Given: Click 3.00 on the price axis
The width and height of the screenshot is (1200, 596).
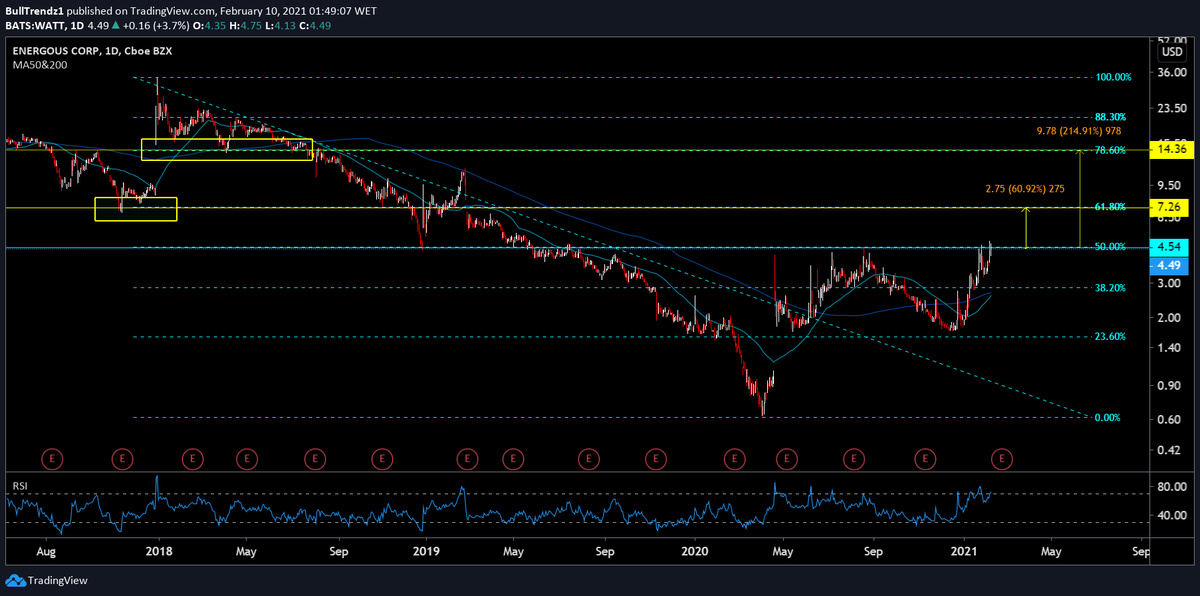Looking at the screenshot, I should click(x=1171, y=285).
